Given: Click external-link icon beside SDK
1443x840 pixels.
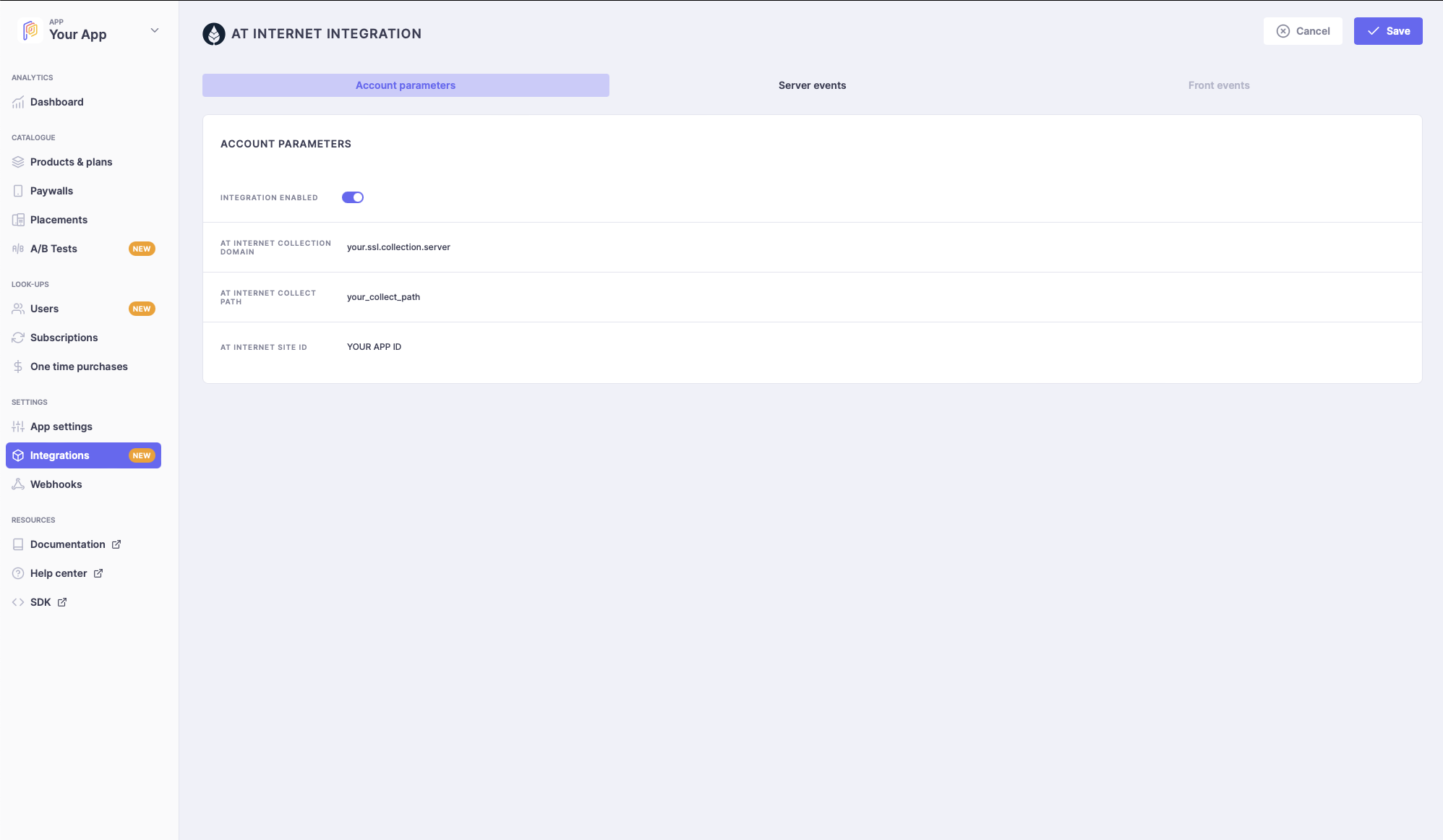Looking at the screenshot, I should [62, 602].
